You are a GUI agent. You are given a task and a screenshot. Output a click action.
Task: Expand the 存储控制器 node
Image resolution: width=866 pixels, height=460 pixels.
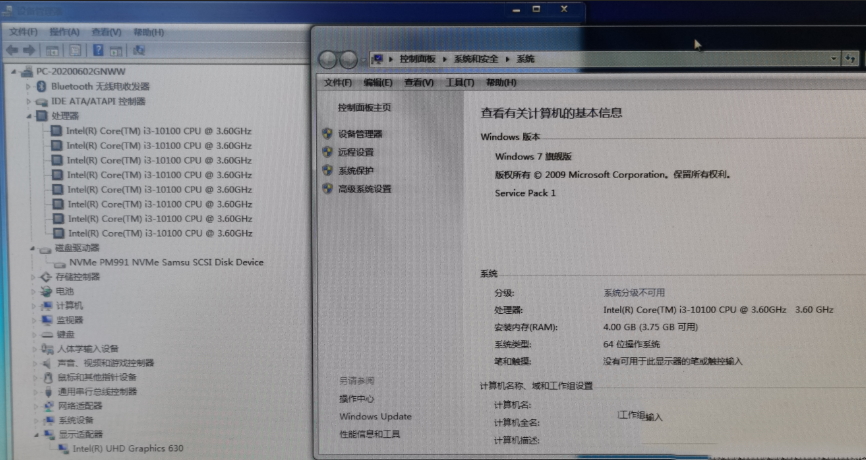coord(33,277)
